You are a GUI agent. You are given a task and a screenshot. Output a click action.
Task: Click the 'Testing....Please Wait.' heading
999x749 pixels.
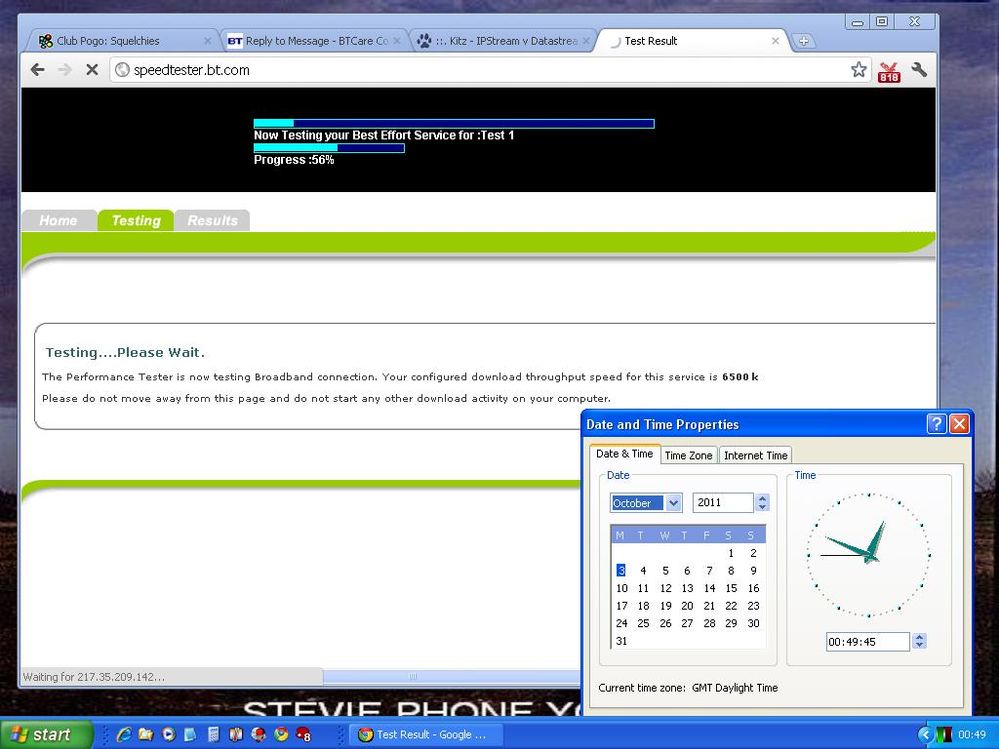(125, 352)
